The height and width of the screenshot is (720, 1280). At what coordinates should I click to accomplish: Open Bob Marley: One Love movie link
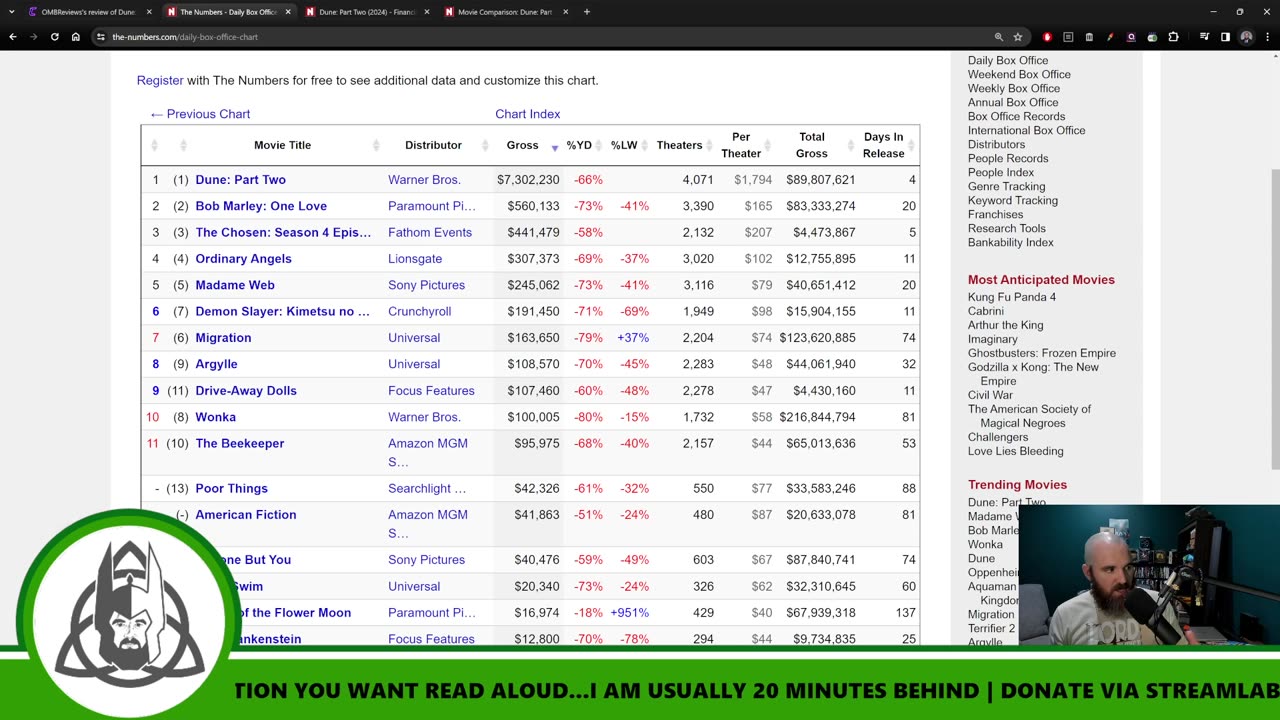(261, 206)
